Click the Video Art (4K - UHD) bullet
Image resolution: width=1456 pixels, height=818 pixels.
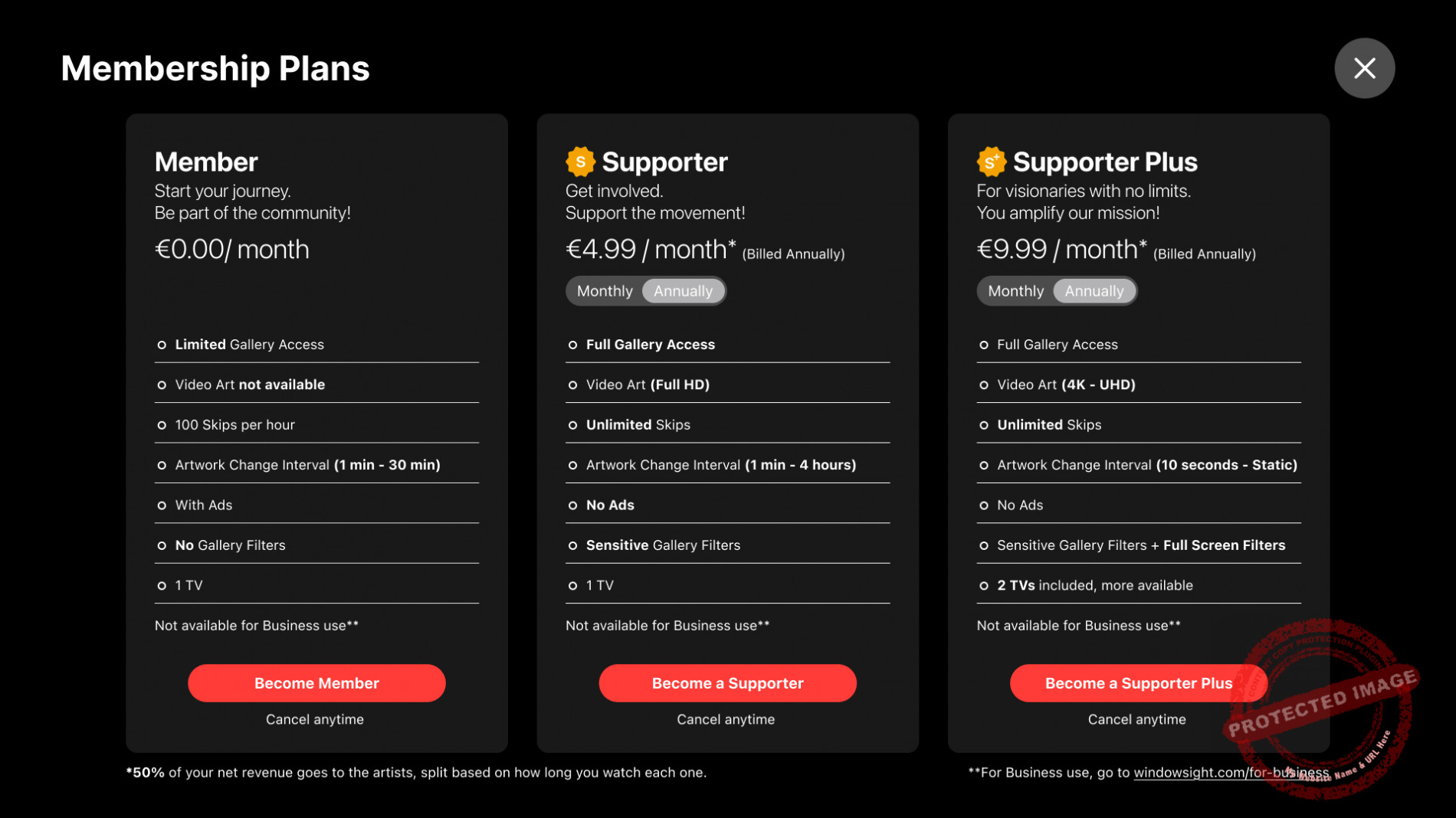[x=984, y=384]
